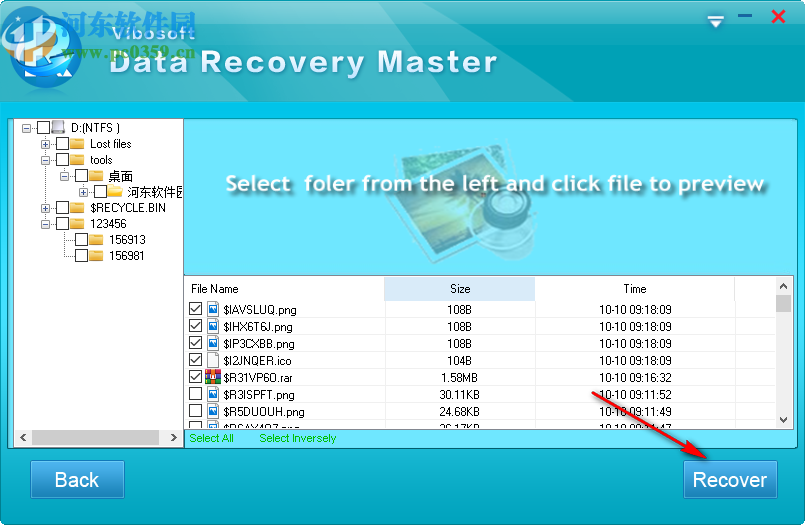
Task: Select the $RECYCLE.BIN folder label
Action: click(x=128, y=208)
